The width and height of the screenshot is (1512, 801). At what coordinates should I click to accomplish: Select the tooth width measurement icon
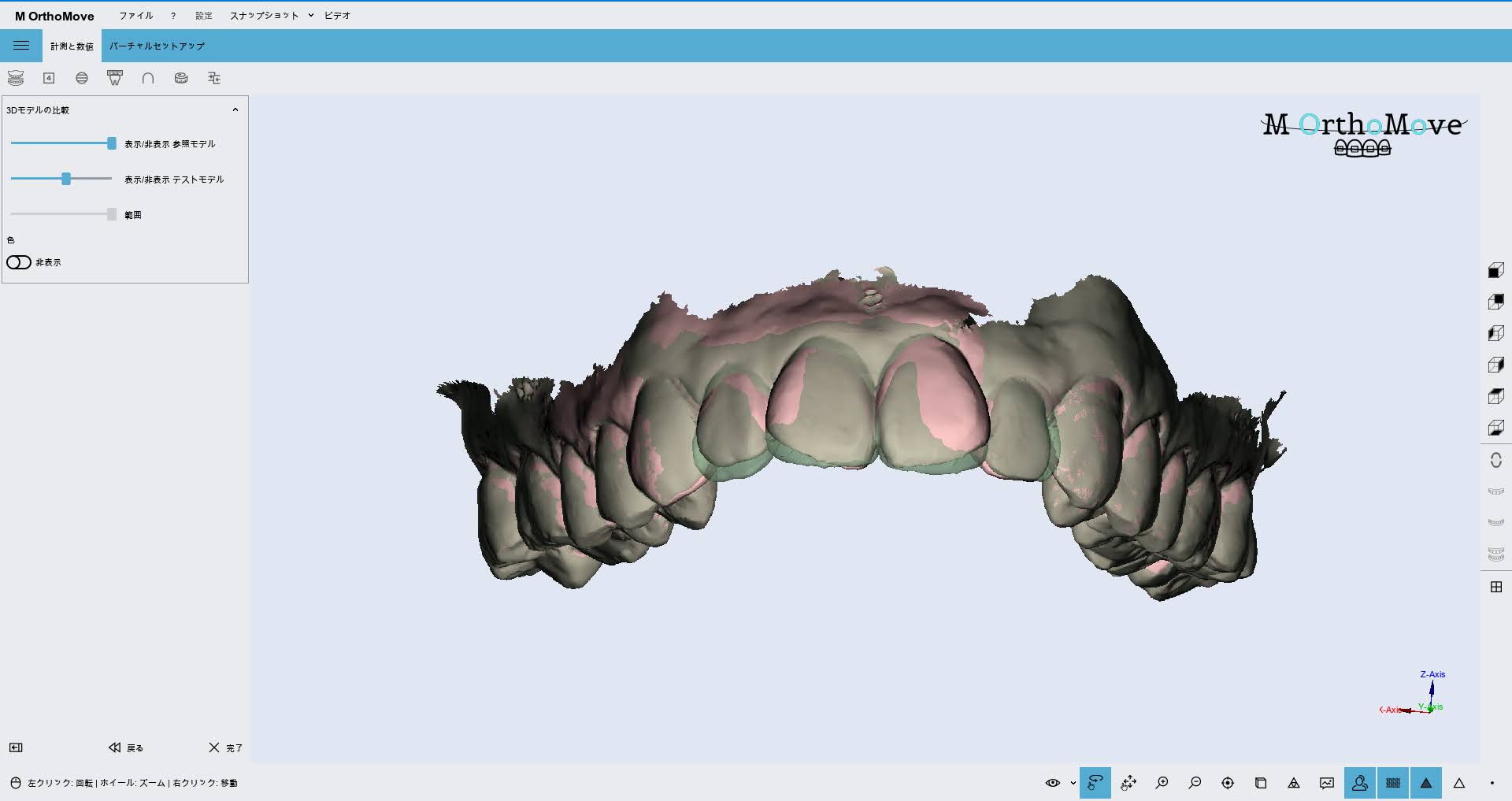pyautogui.click(x=115, y=78)
